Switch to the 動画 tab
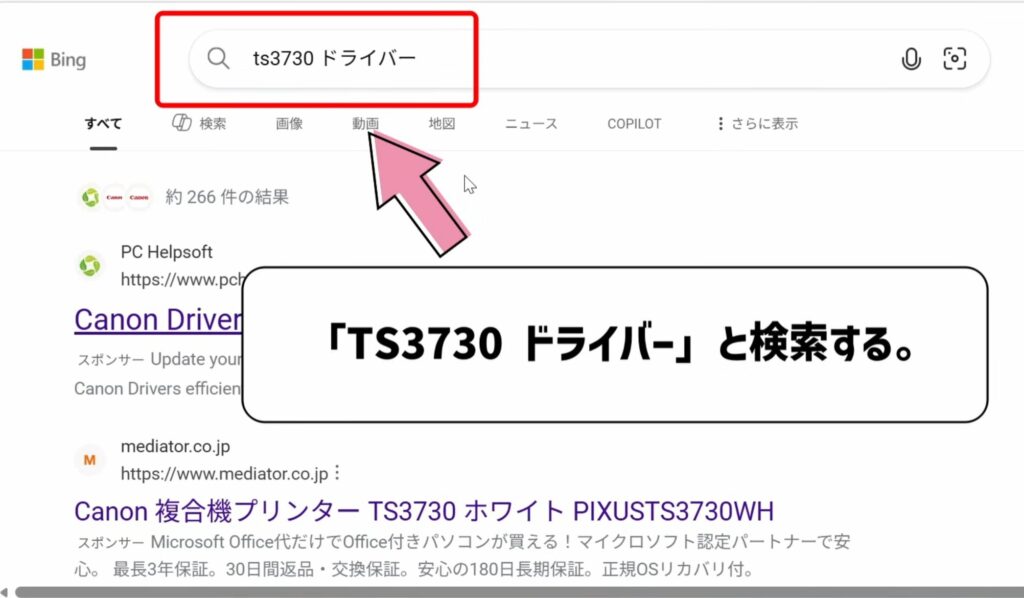The width and height of the screenshot is (1024, 598). [x=365, y=123]
